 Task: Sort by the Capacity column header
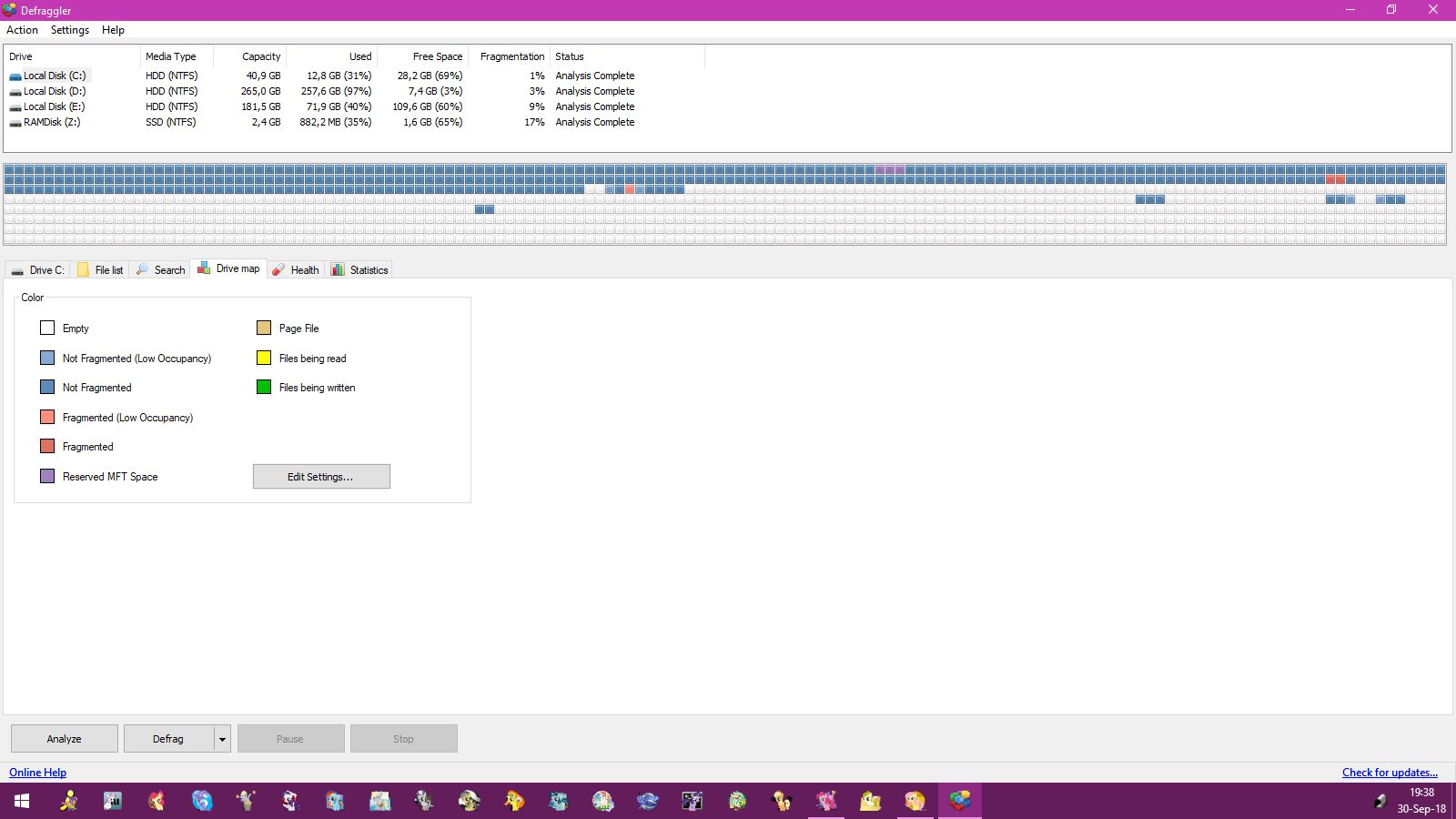(249, 56)
